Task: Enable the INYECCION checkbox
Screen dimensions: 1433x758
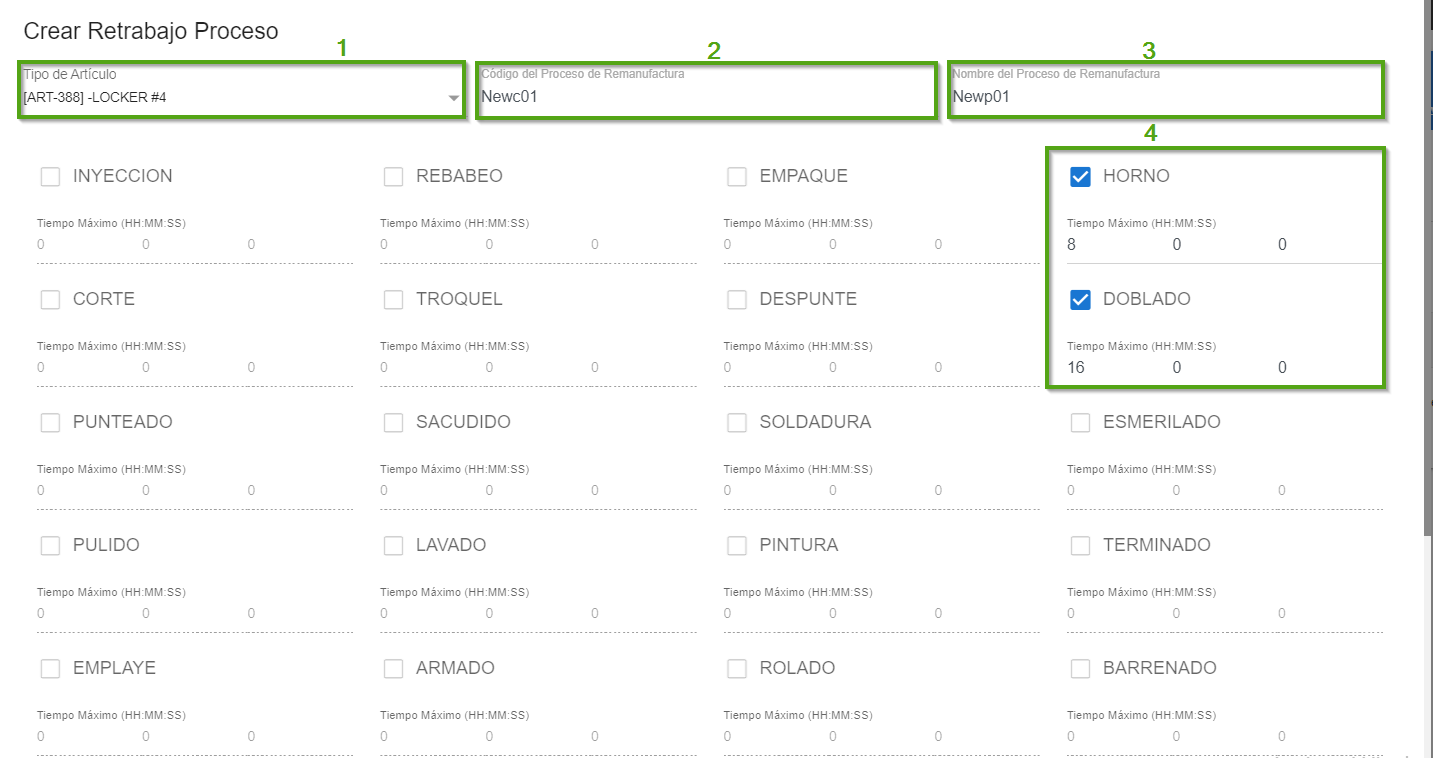Action: pyautogui.click(x=50, y=177)
